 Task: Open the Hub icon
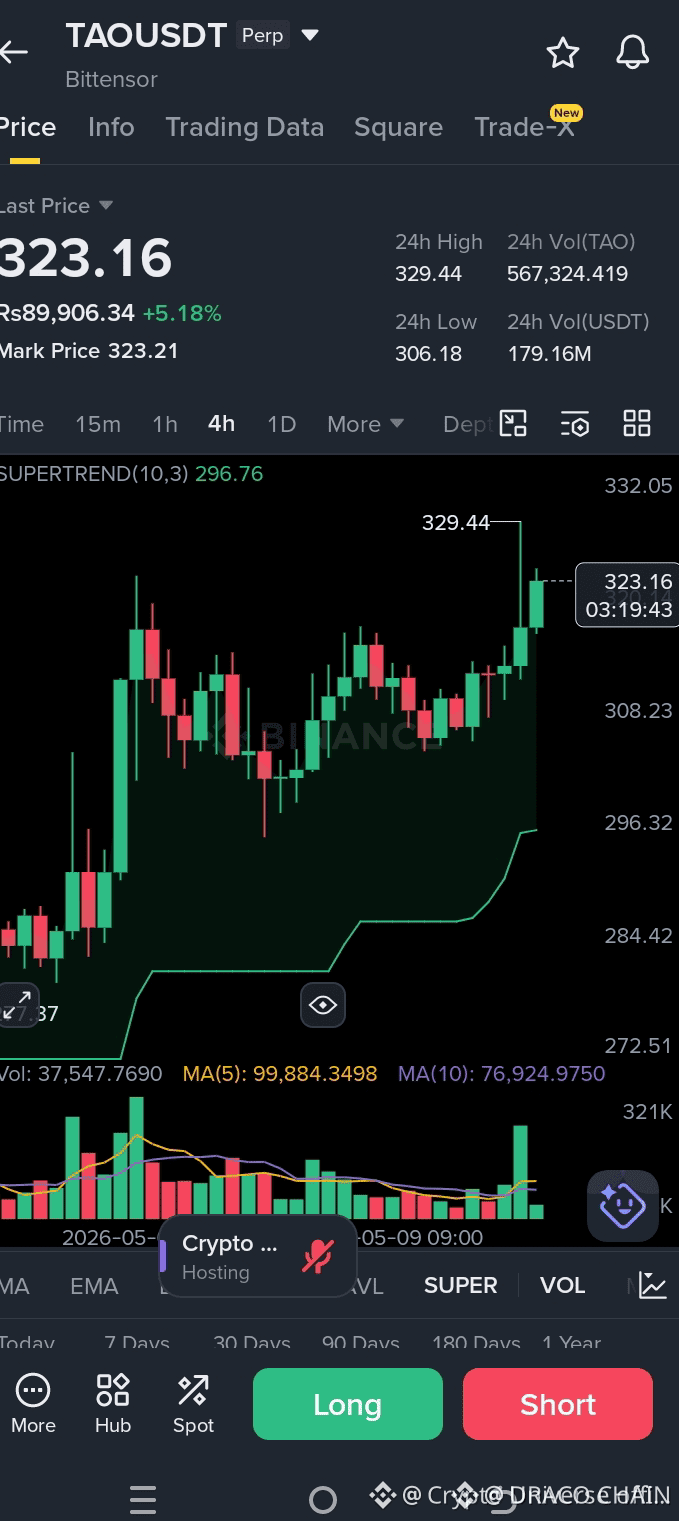coord(113,1404)
